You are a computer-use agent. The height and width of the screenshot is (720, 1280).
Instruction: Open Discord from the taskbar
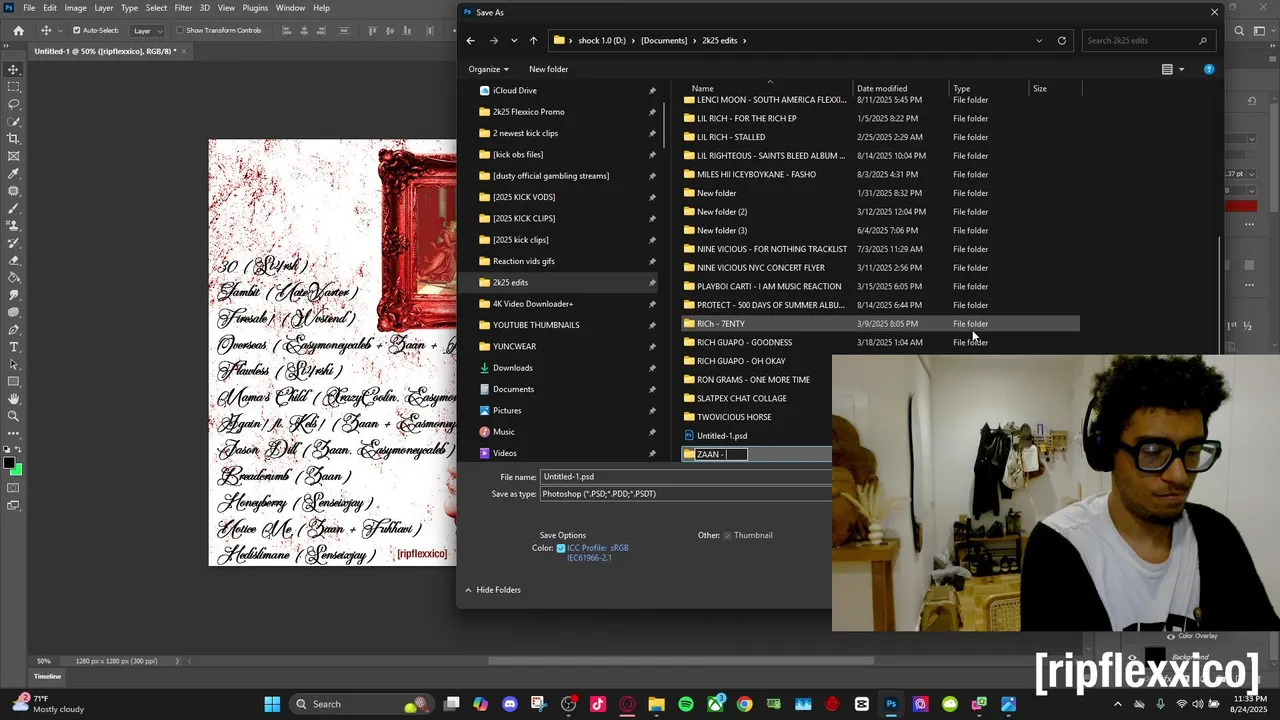510,704
